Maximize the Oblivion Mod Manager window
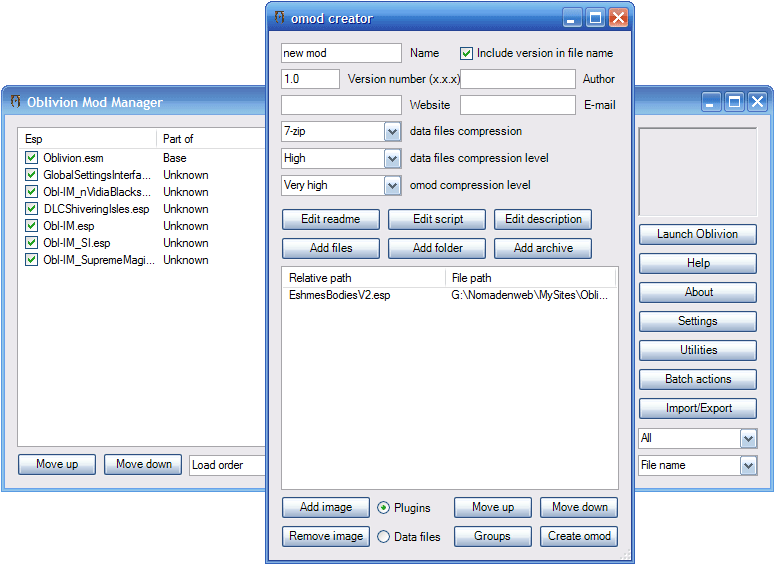This screenshot has width=774, height=565. [734, 102]
